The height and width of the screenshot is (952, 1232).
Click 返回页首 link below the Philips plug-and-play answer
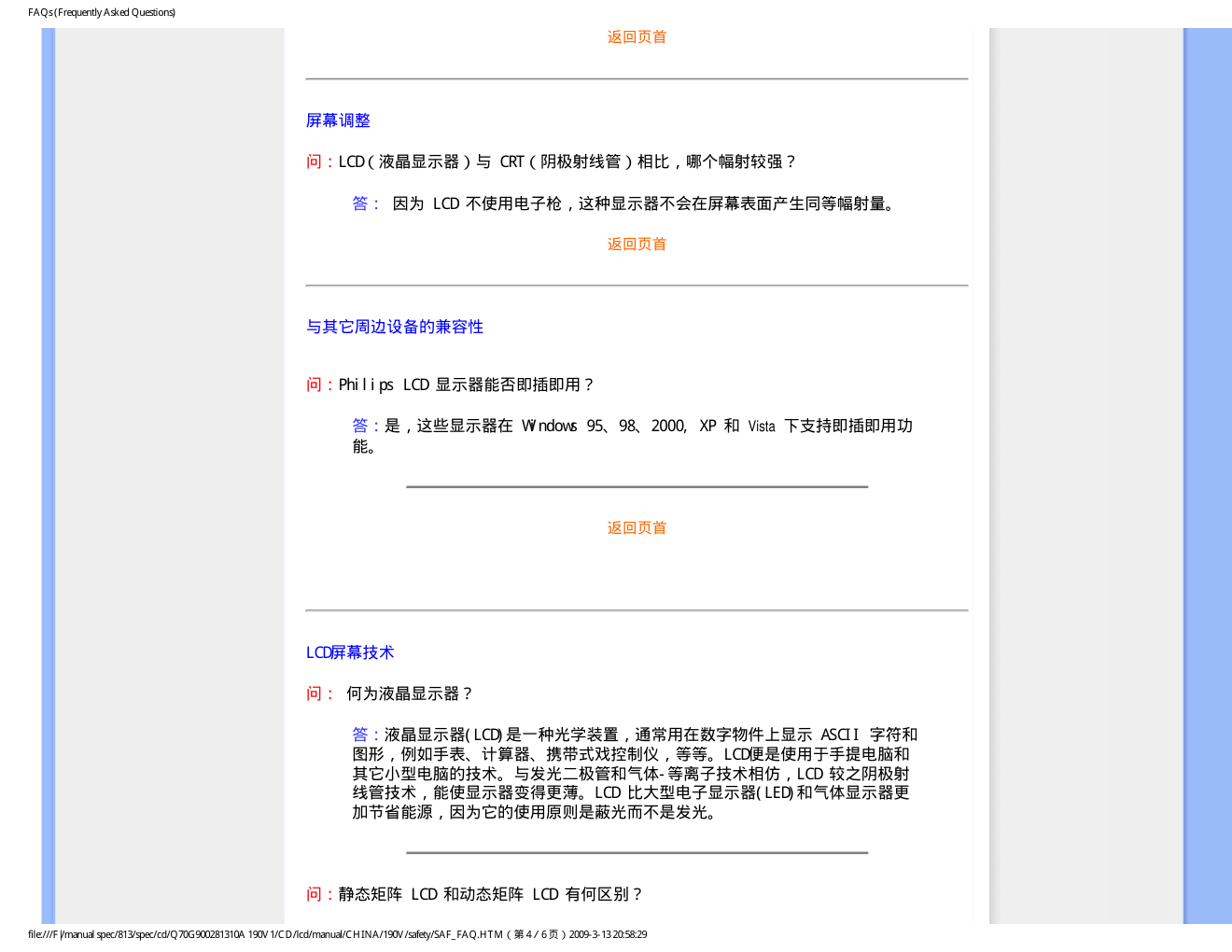pos(637,528)
